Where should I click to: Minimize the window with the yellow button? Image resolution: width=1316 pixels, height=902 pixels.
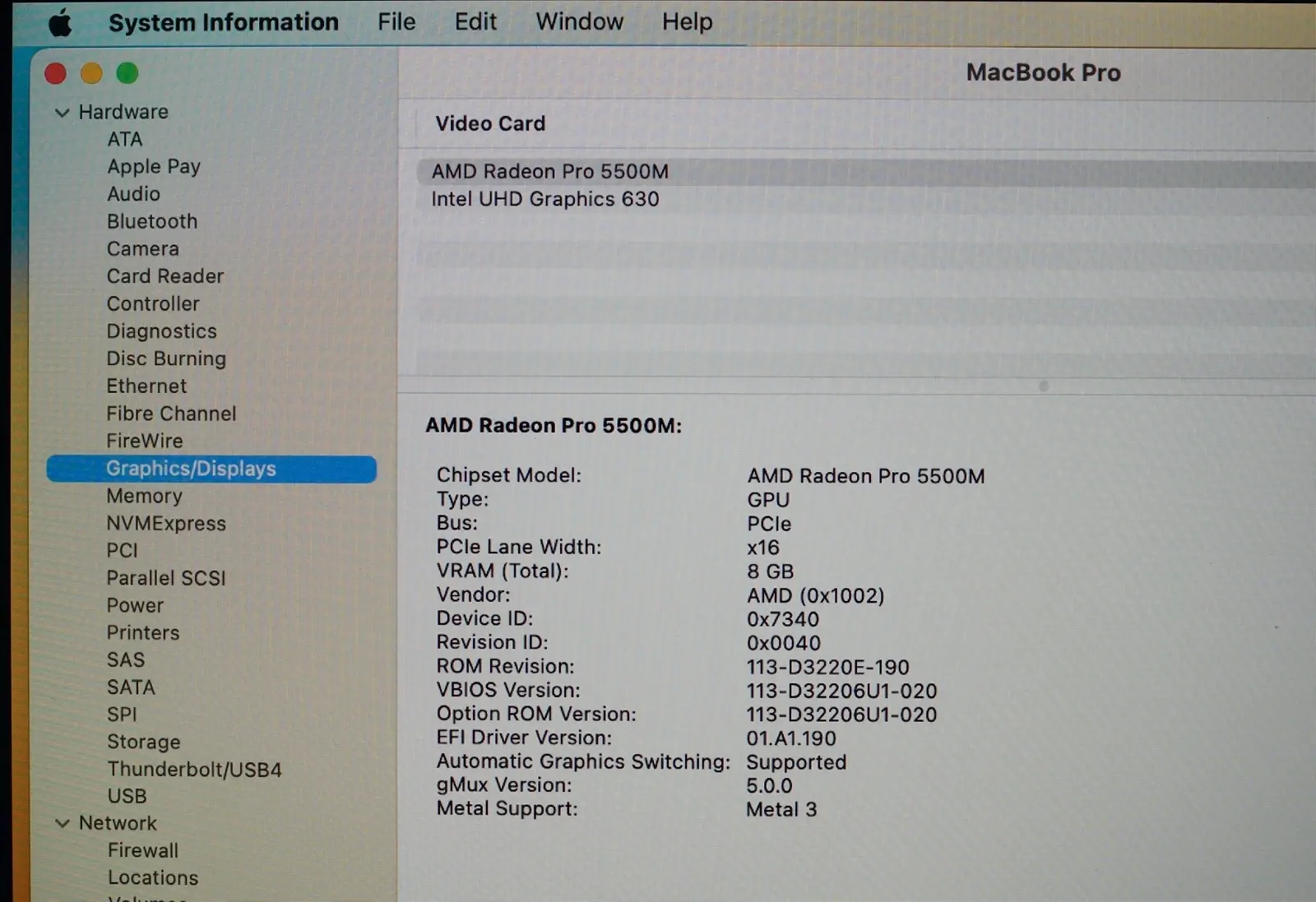point(91,74)
